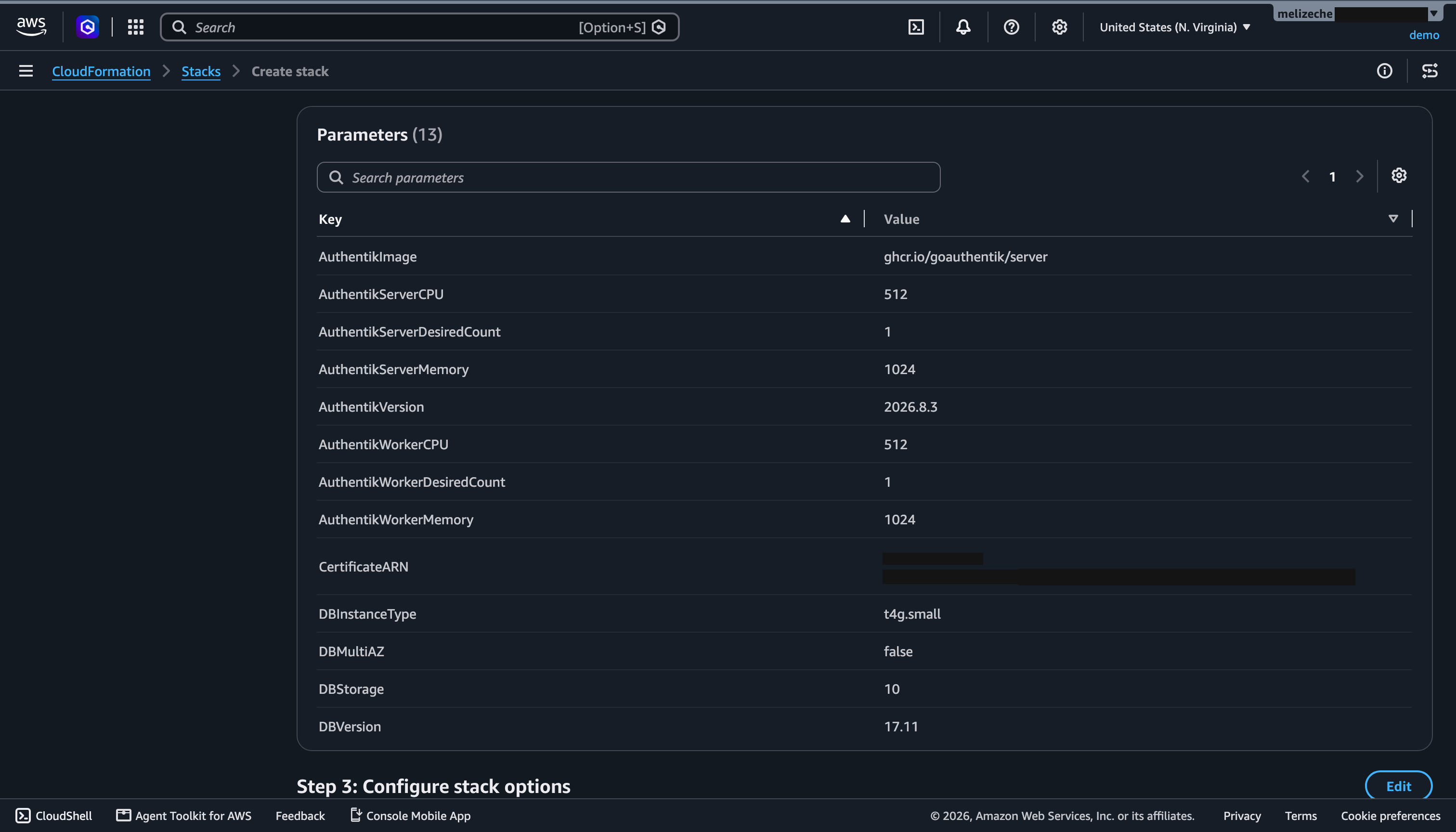The height and width of the screenshot is (832, 1456).
Task: Select the ghcr.io/goauthentik/server value
Action: click(x=966, y=257)
